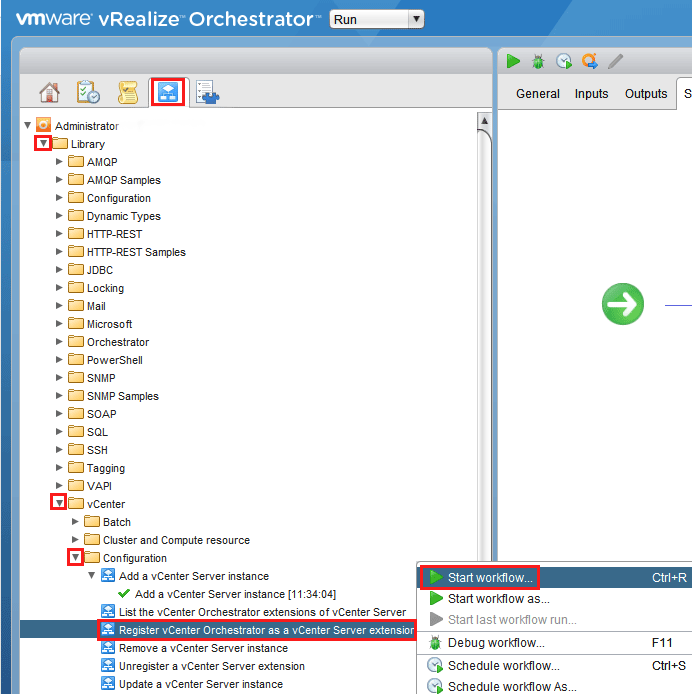Viewport: 692px width, 694px height.
Task: Collapse the Administrator root node
Action: pyautogui.click(x=27, y=125)
